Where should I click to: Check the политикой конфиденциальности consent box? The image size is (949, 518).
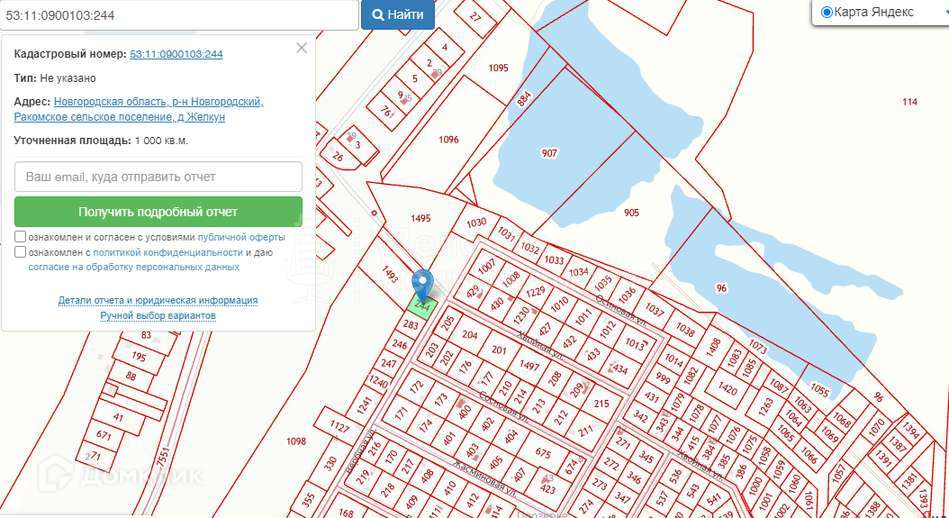[x=20, y=252]
